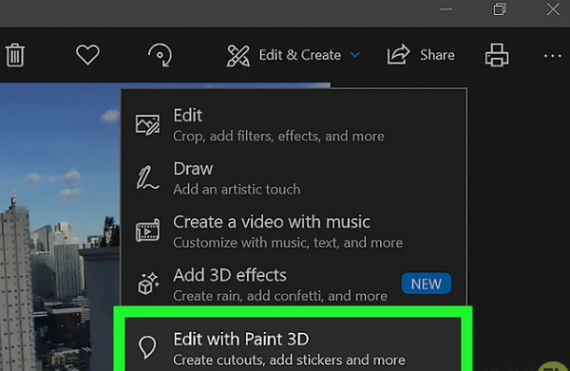570x371 pixels.
Task: Print the photo with printer icon
Action: tap(497, 55)
